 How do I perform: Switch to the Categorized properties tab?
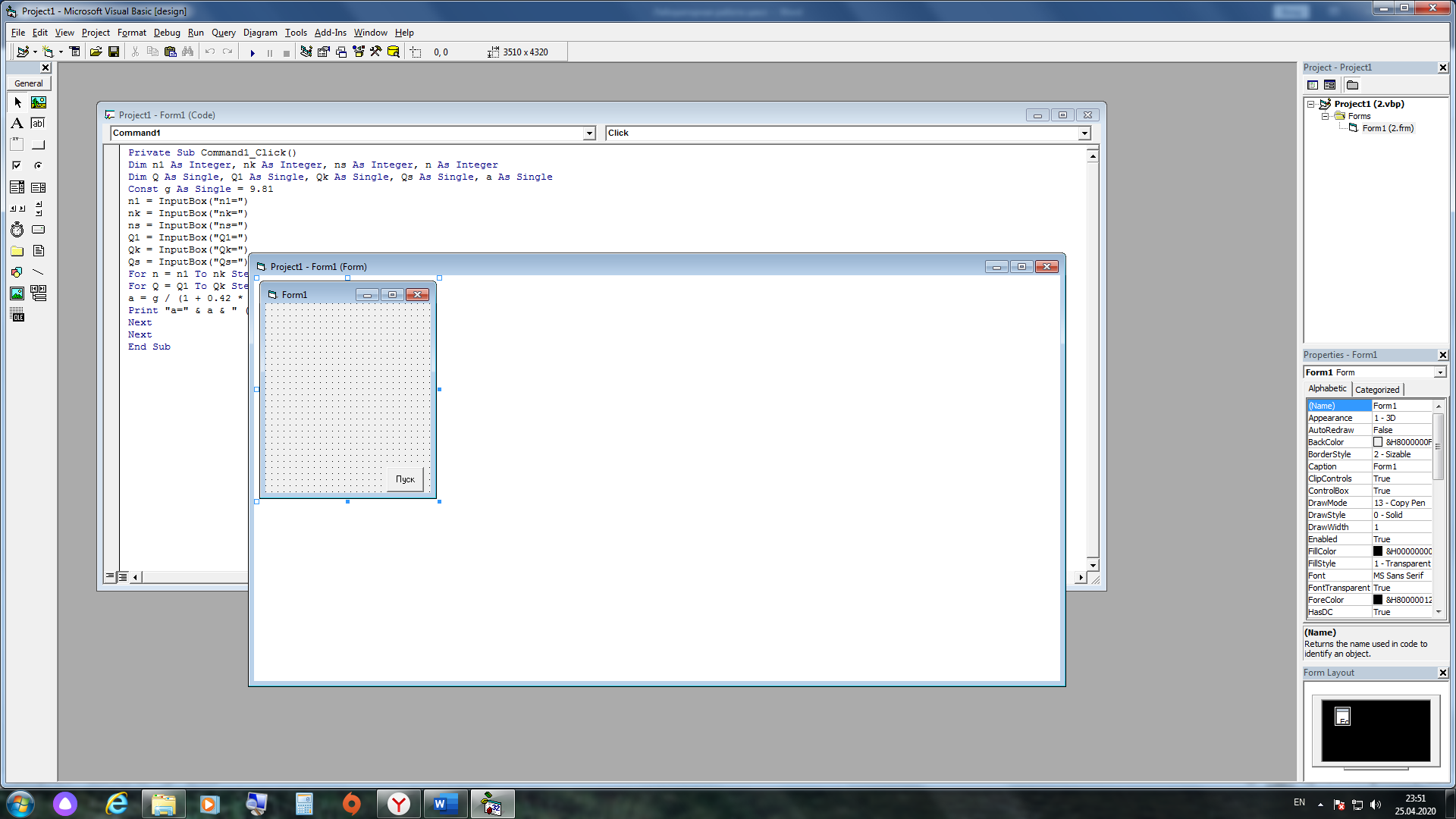tap(1377, 390)
